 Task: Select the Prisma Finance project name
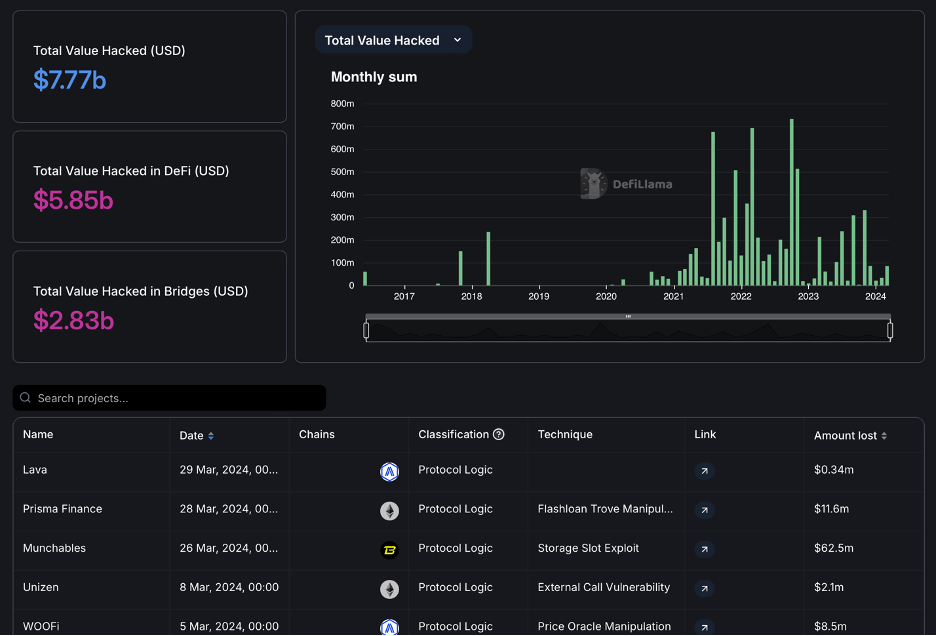click(x=62, y=509)
